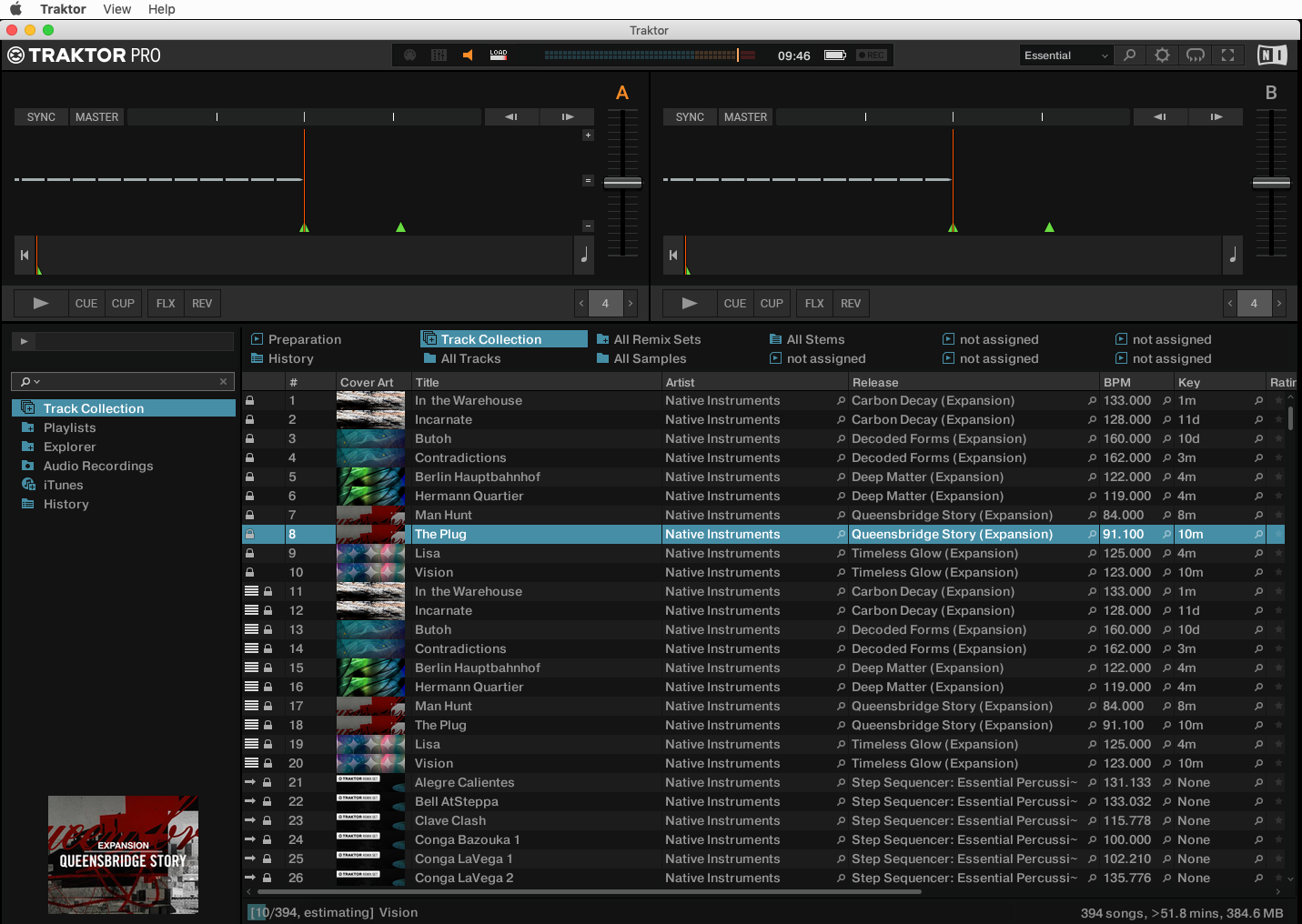Screen dimensions: 1302x924
Task: Decrease Deck B loop size with left arrow
Action: [x=1230, y=304]
